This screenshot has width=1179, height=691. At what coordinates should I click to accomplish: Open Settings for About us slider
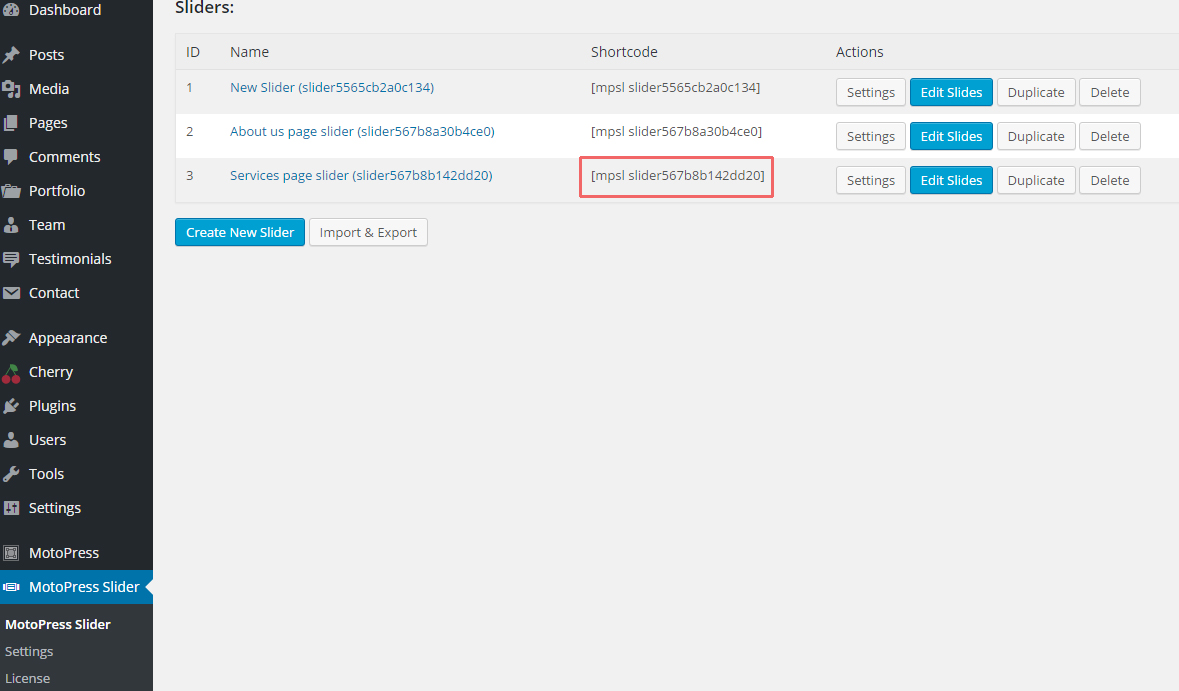click(871, 136)
